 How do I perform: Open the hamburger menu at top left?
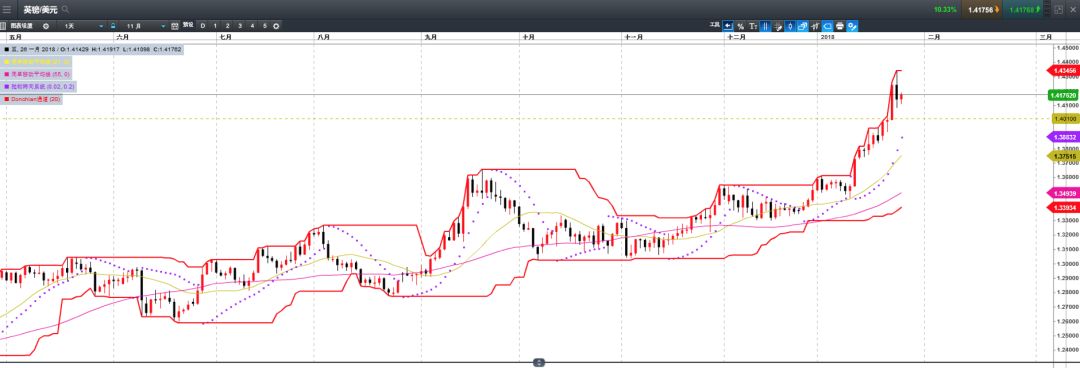[x=7, y=10]
